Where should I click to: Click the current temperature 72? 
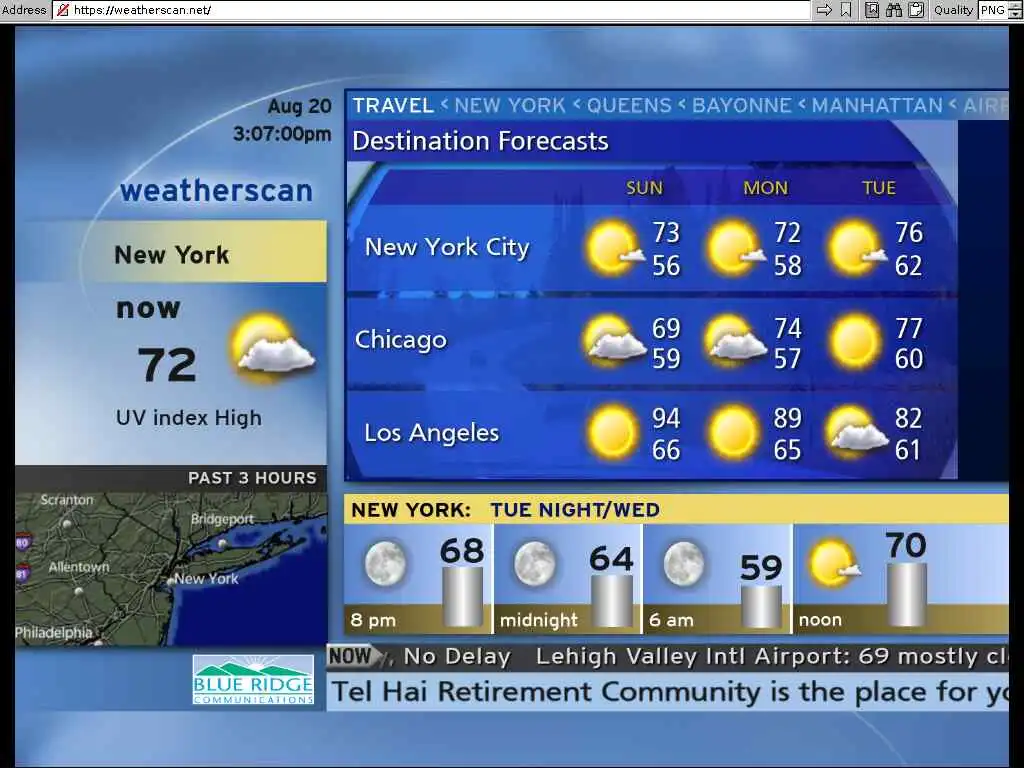(167, 364)
